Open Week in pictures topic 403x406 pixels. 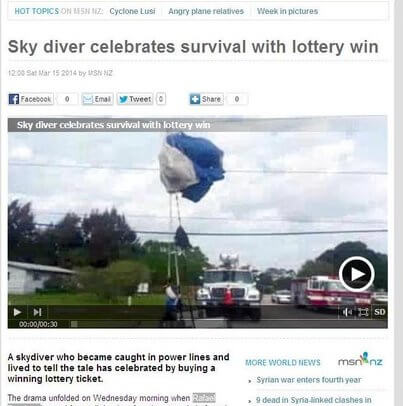click(x=287, y=11)
